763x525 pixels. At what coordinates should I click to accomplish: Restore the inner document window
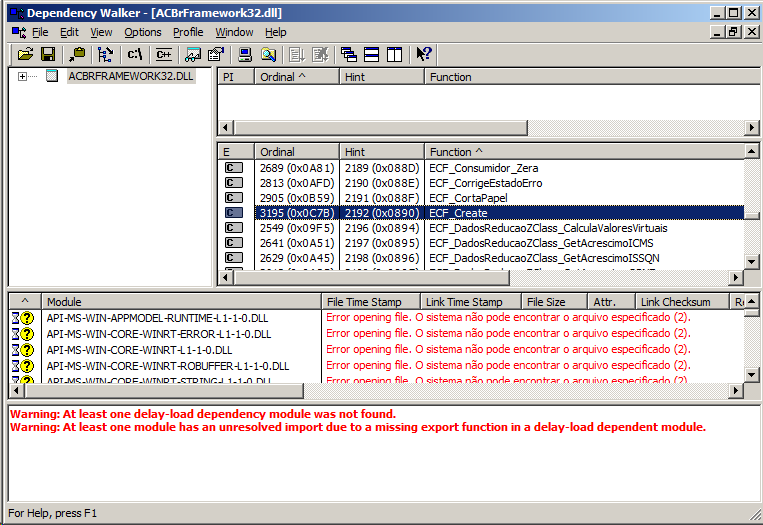(733, 33)
